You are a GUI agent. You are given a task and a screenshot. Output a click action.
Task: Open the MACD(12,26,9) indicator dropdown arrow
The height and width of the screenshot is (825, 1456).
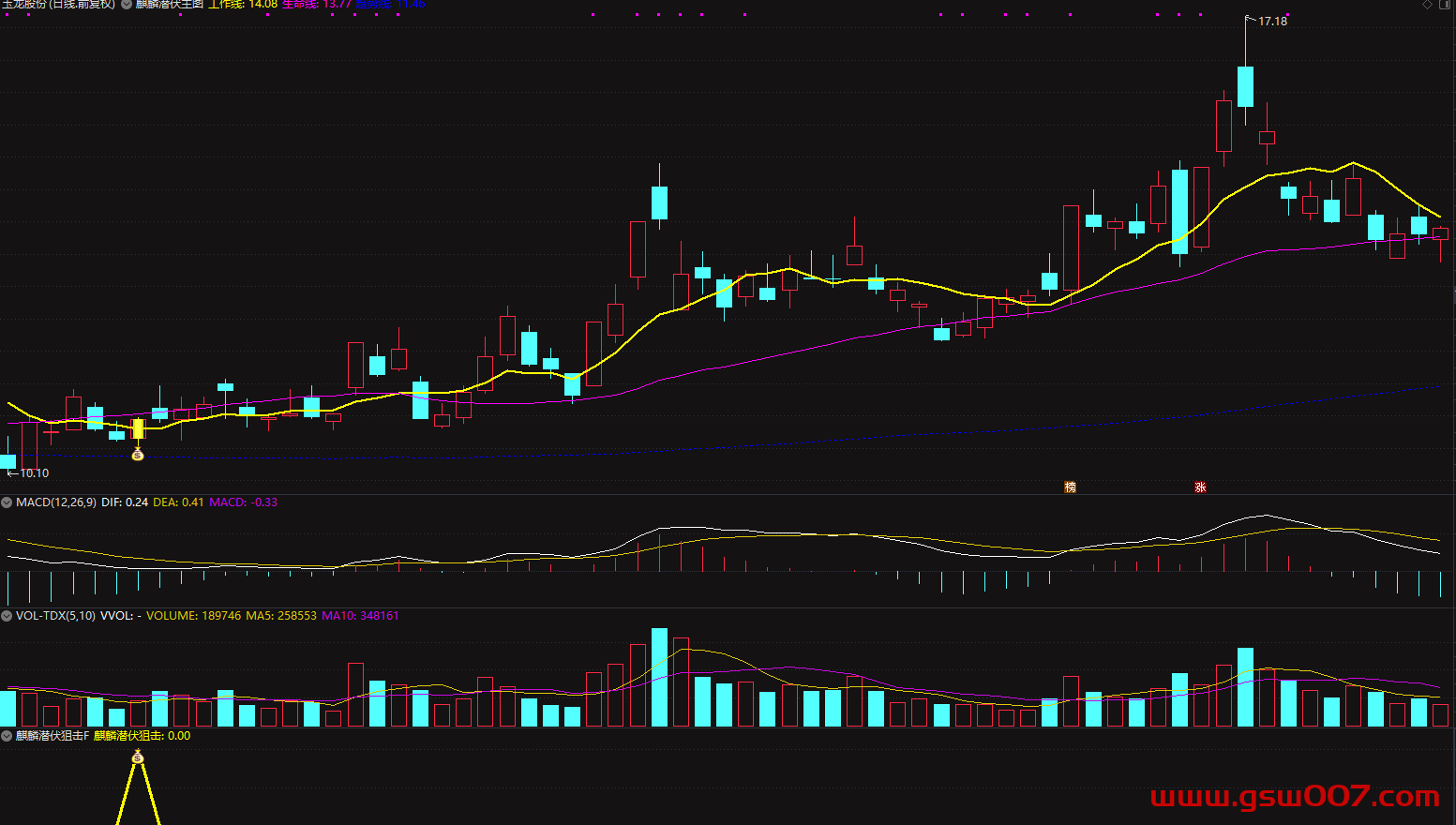(7, 502)
